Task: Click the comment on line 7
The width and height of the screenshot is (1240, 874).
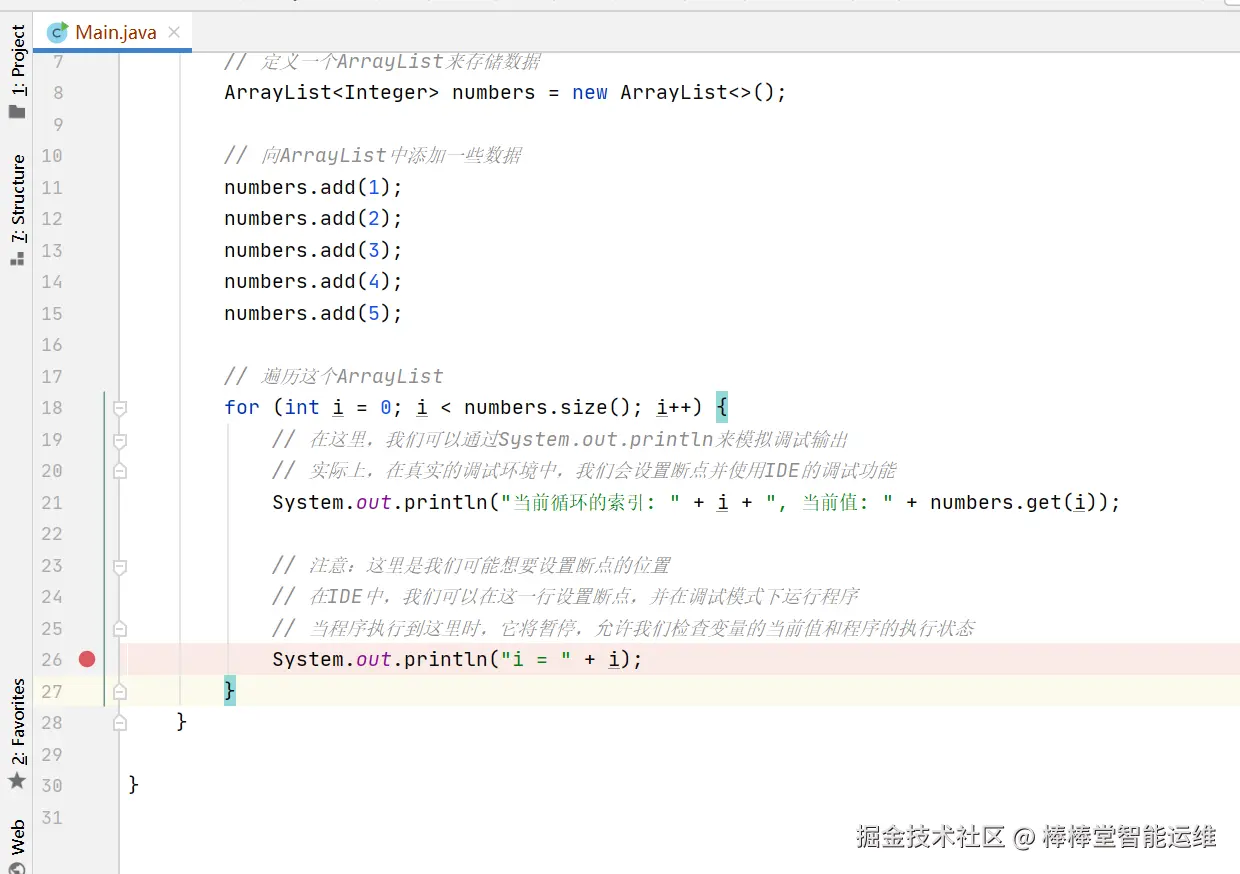Action: click(382, 61)
